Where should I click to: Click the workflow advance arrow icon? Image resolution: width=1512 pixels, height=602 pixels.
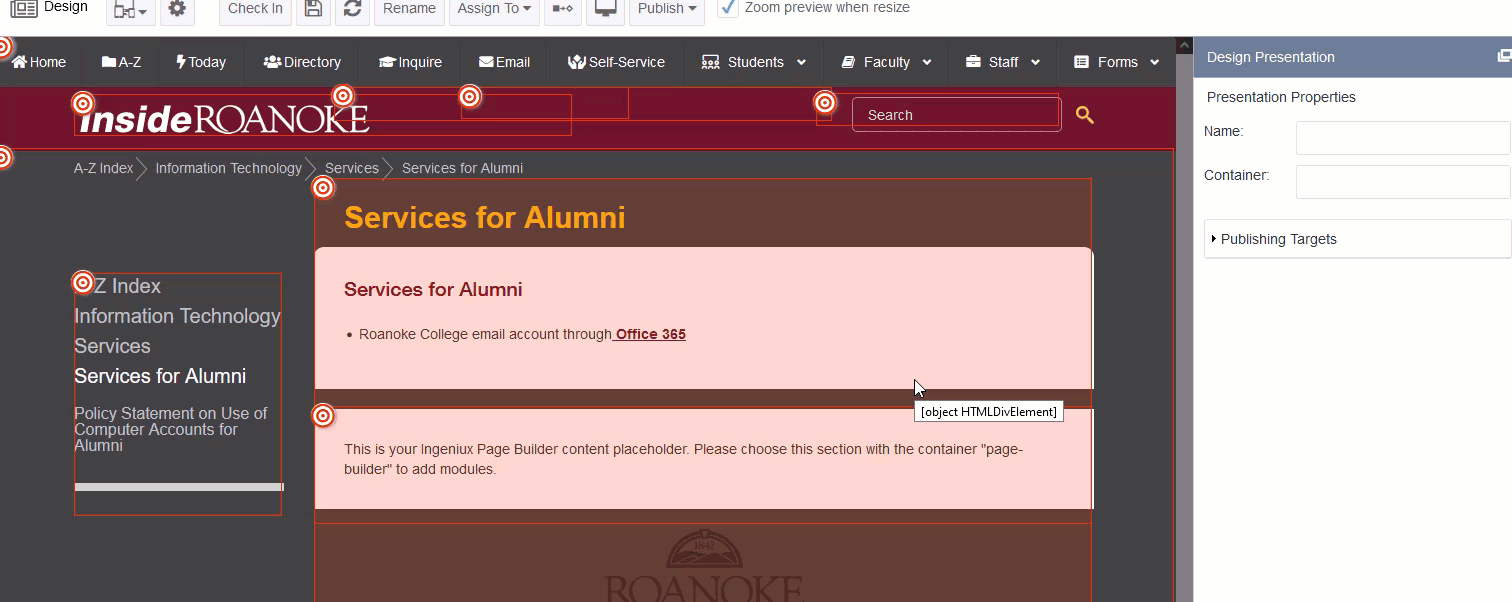(563, 9)
